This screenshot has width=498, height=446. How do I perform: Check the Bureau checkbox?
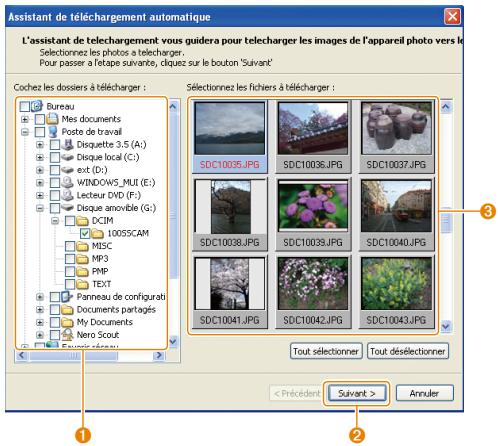(x=25, y=107)
